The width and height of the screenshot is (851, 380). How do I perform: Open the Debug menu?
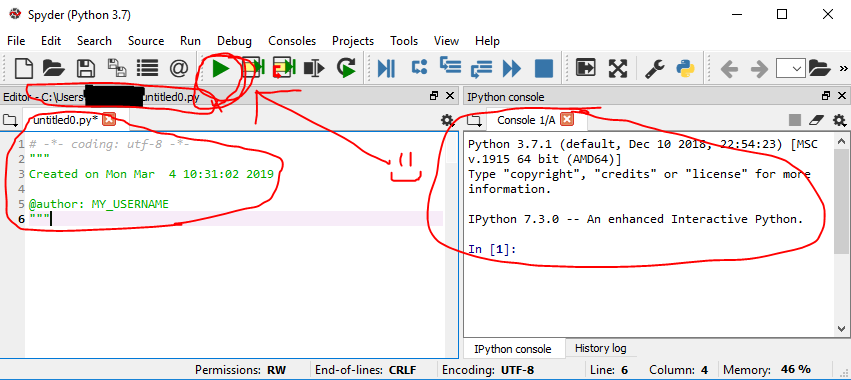234,41
